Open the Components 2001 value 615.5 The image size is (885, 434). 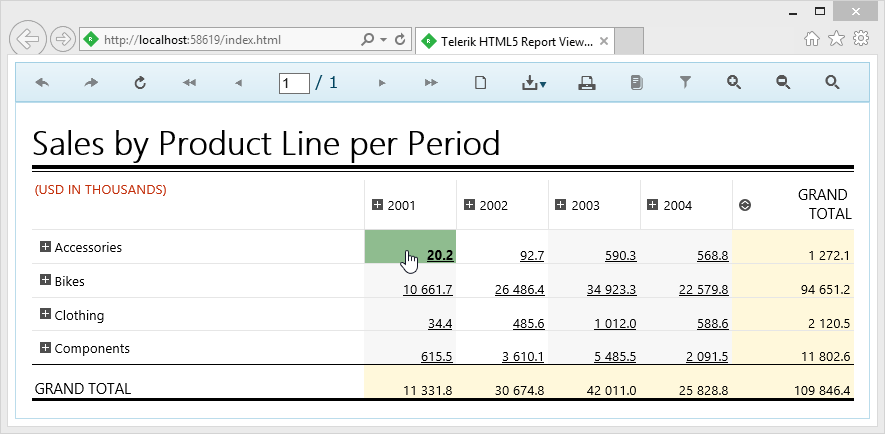(x=437, y=357)
